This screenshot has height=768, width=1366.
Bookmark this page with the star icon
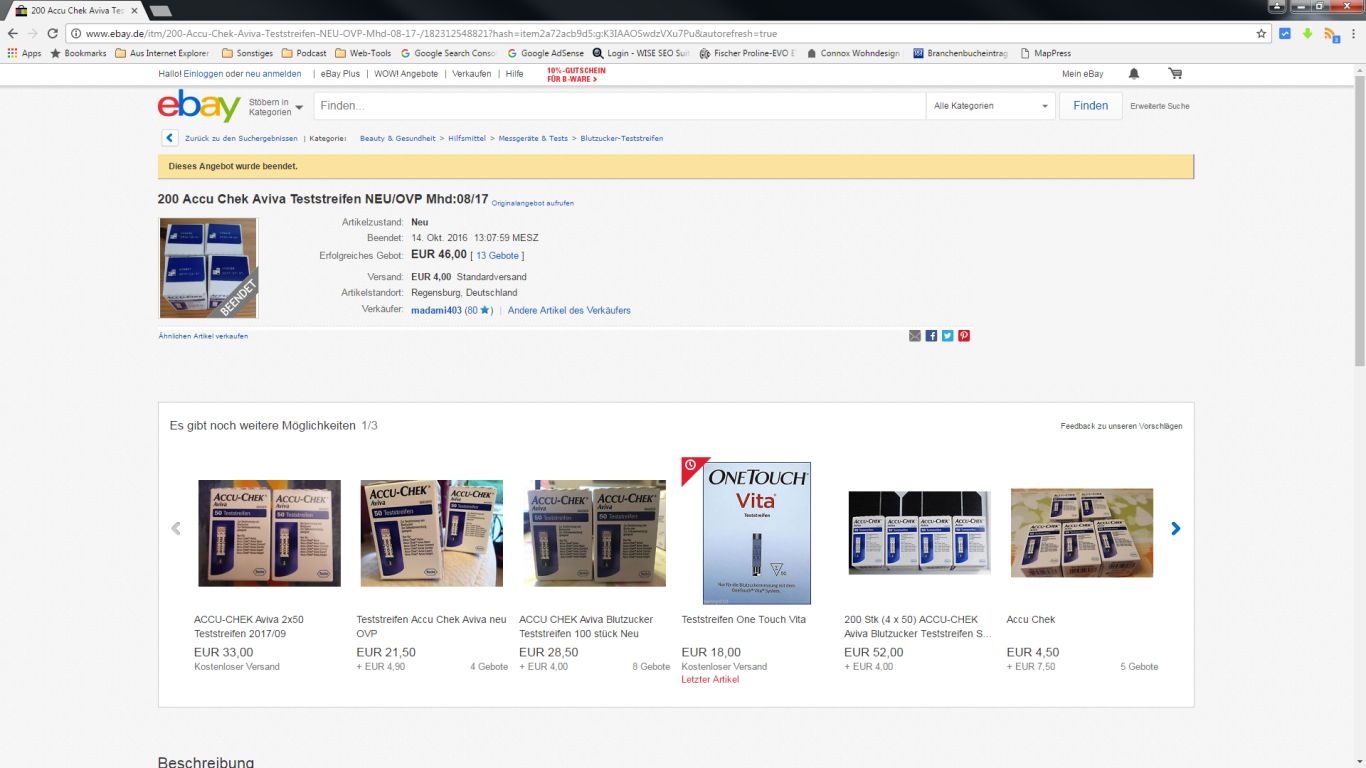(x=1261, y=33)
